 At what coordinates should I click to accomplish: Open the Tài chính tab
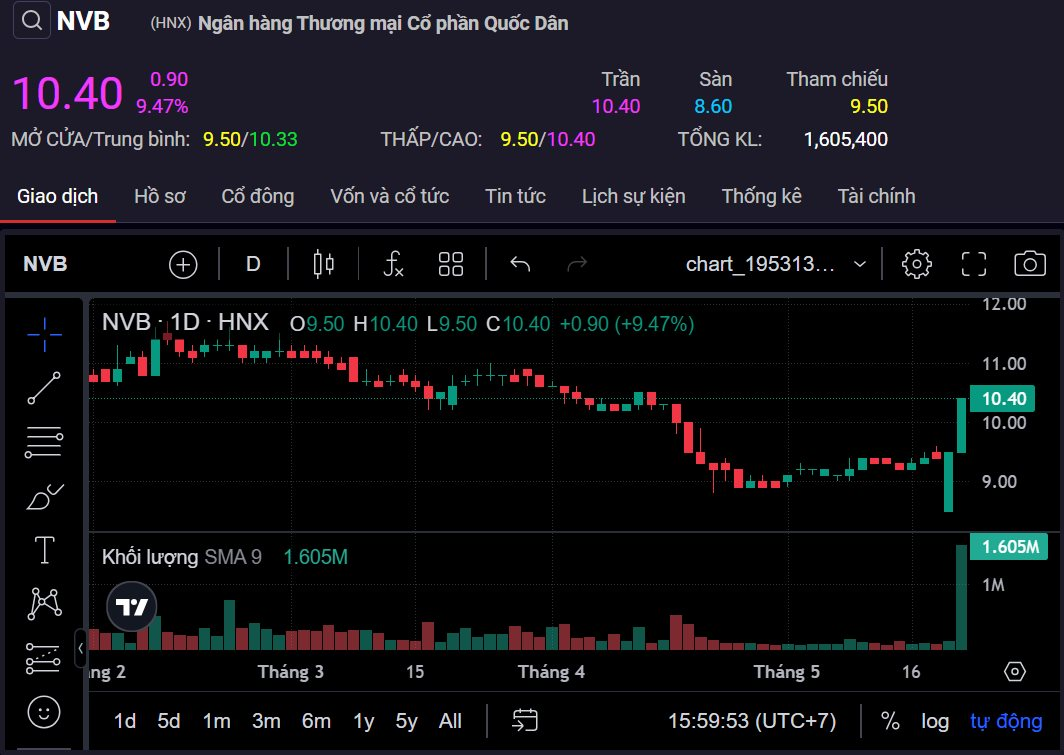(x=876, y=196)
